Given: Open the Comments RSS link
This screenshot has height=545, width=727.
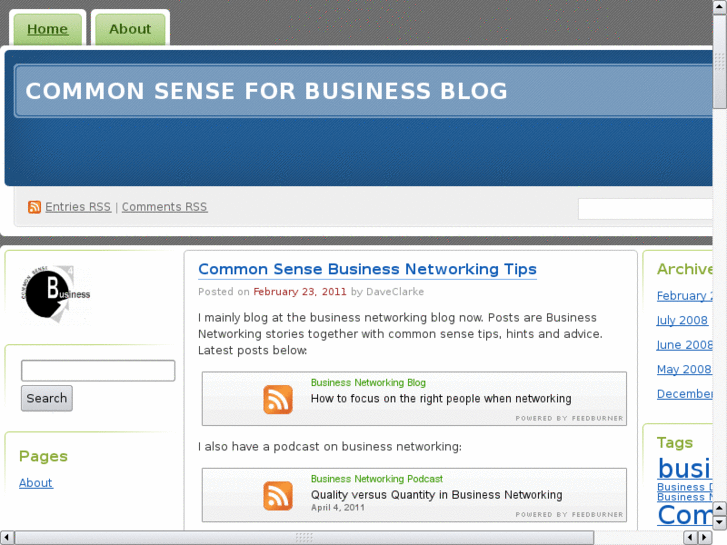Looking at the screenshot, I should pos(164,207).
